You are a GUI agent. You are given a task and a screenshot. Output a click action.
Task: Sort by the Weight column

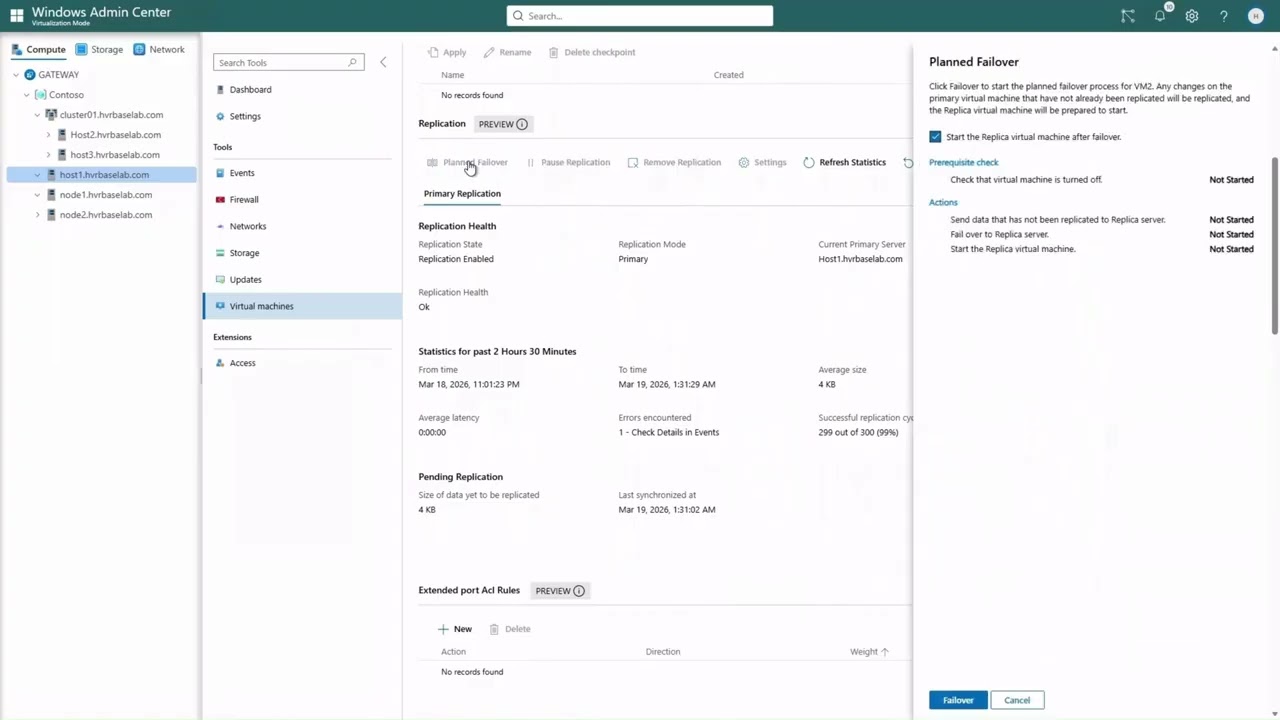869,652
